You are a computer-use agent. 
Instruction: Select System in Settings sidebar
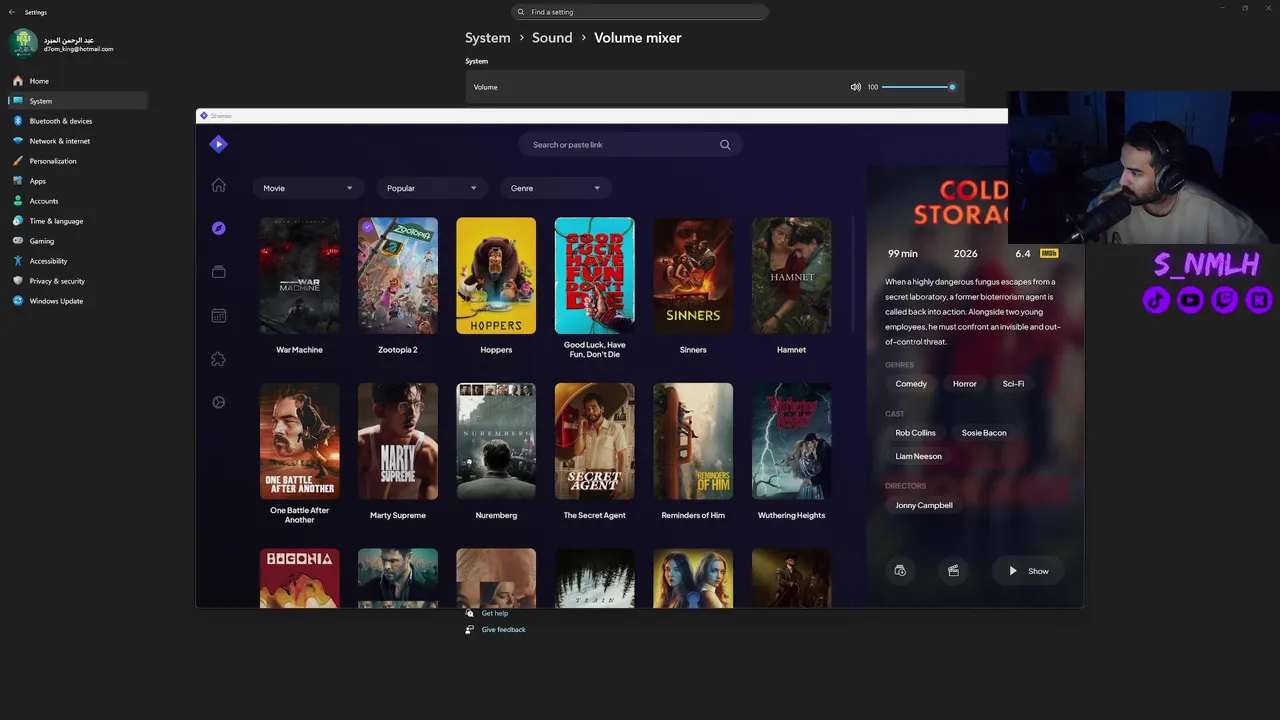pyautogui.click(x=78, y=101)
